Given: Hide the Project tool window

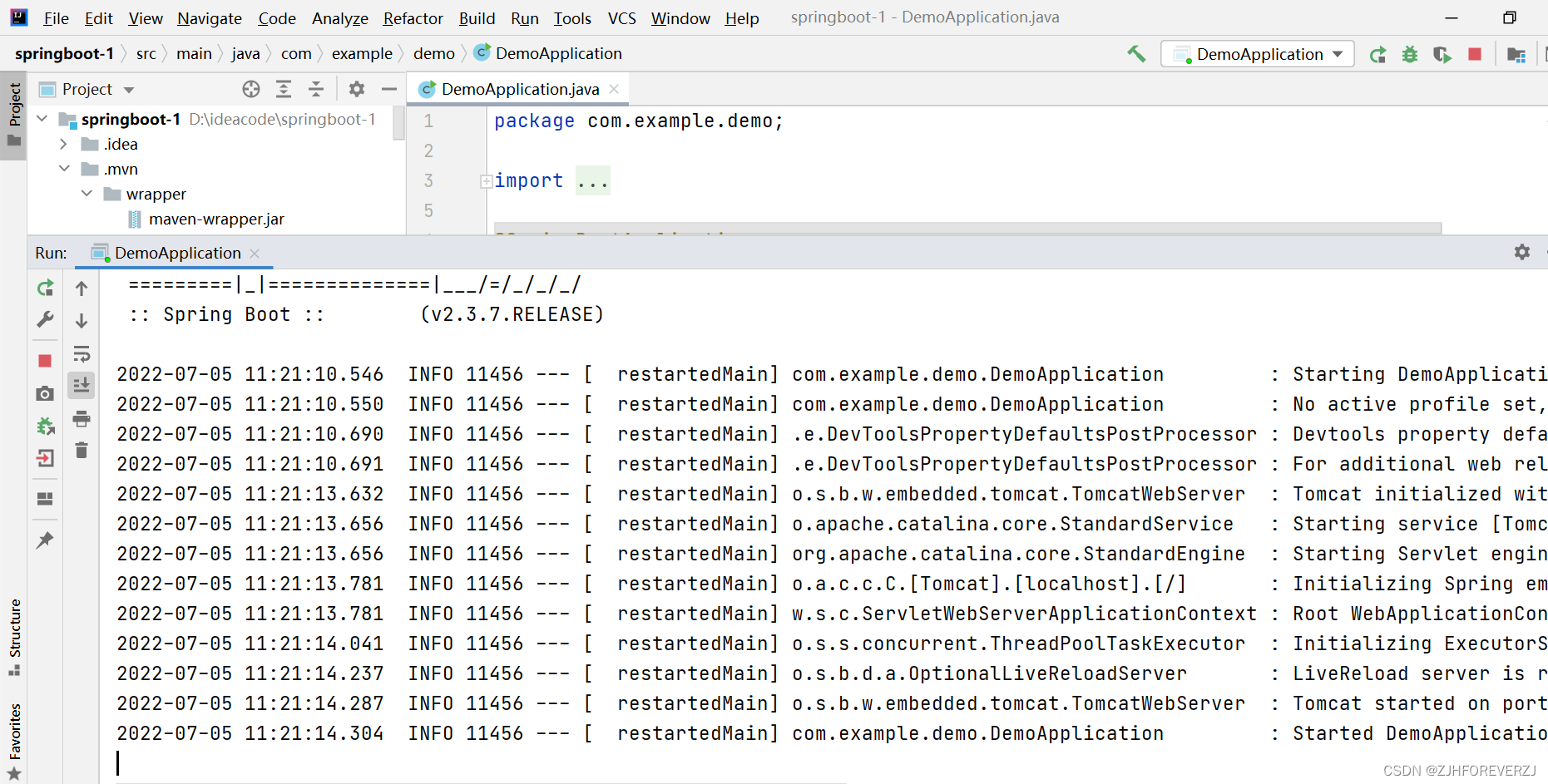Looking at the screenshot, I should pos(388,89).
